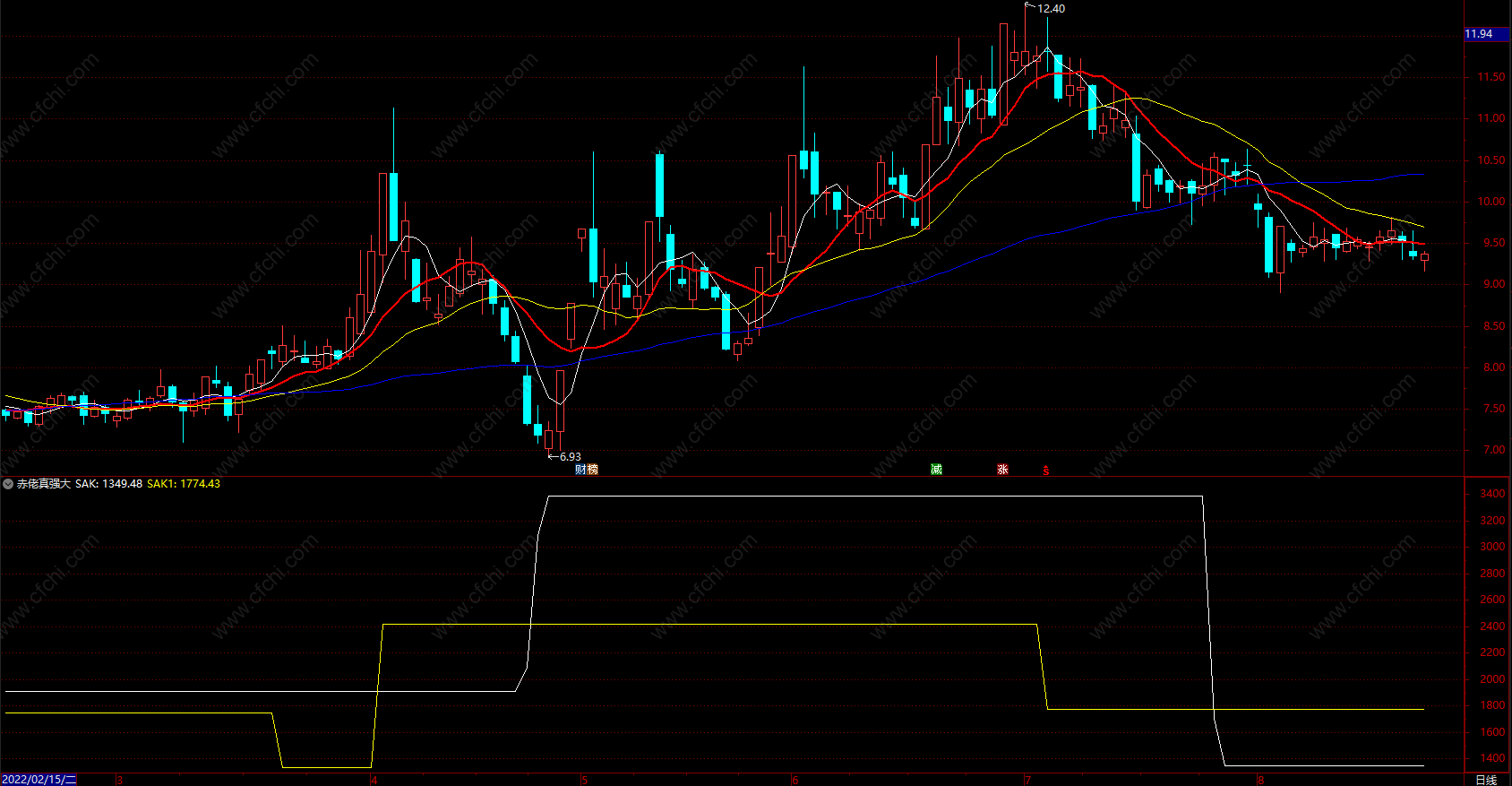Click month 7 on the timeline
Image resolution: width=1512 pixels, height=786 pixels.
(1027, 780)
